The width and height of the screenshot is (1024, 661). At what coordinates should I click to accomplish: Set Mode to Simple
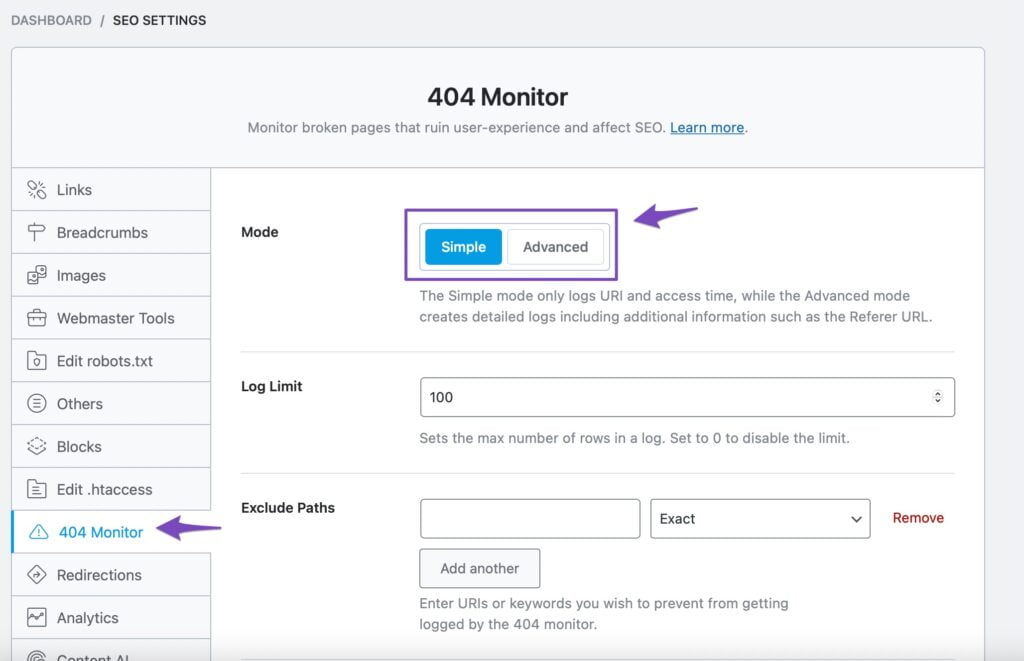[x=463, y=247]
